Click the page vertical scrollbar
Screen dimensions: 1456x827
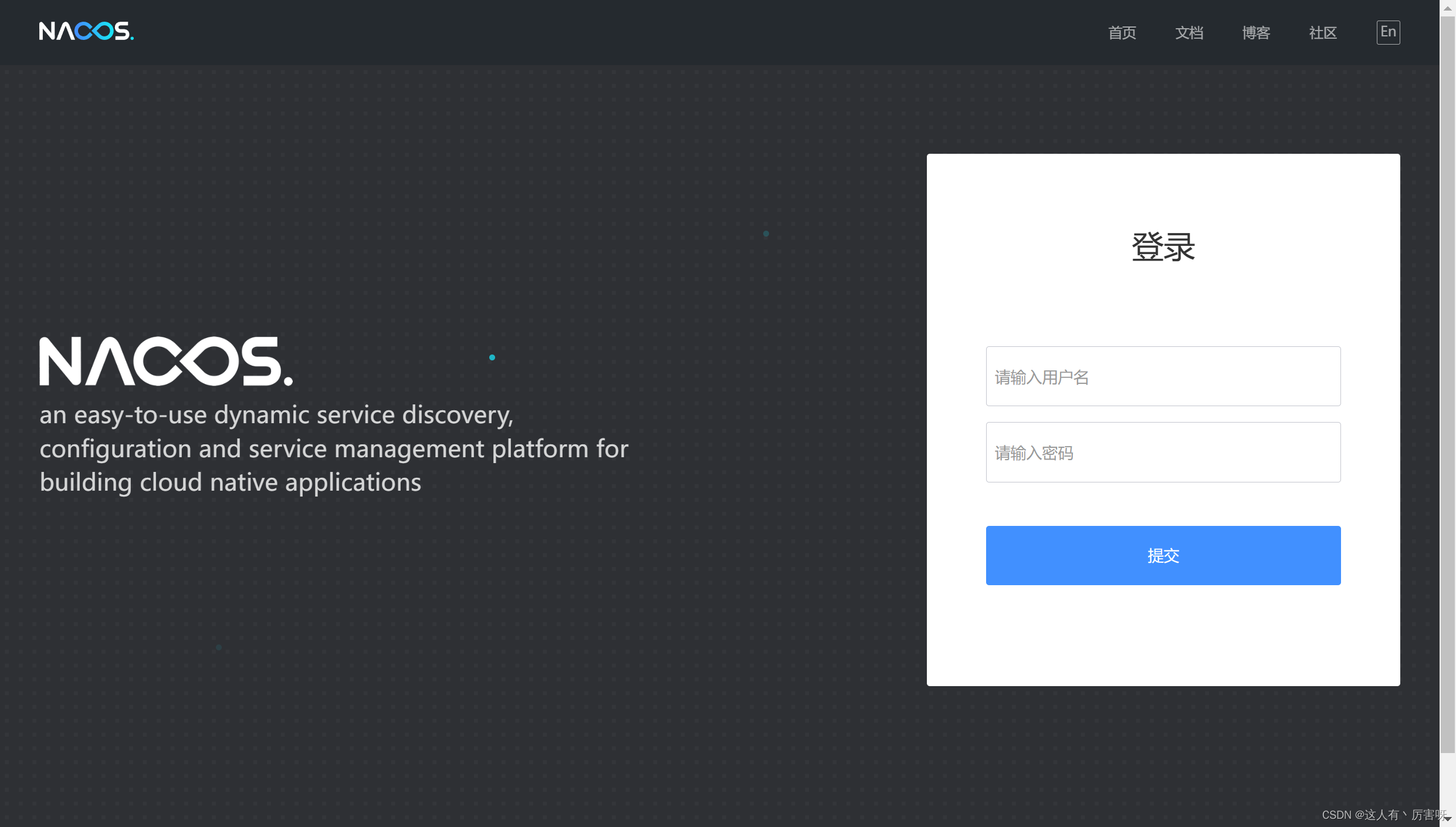point(1448,384)
